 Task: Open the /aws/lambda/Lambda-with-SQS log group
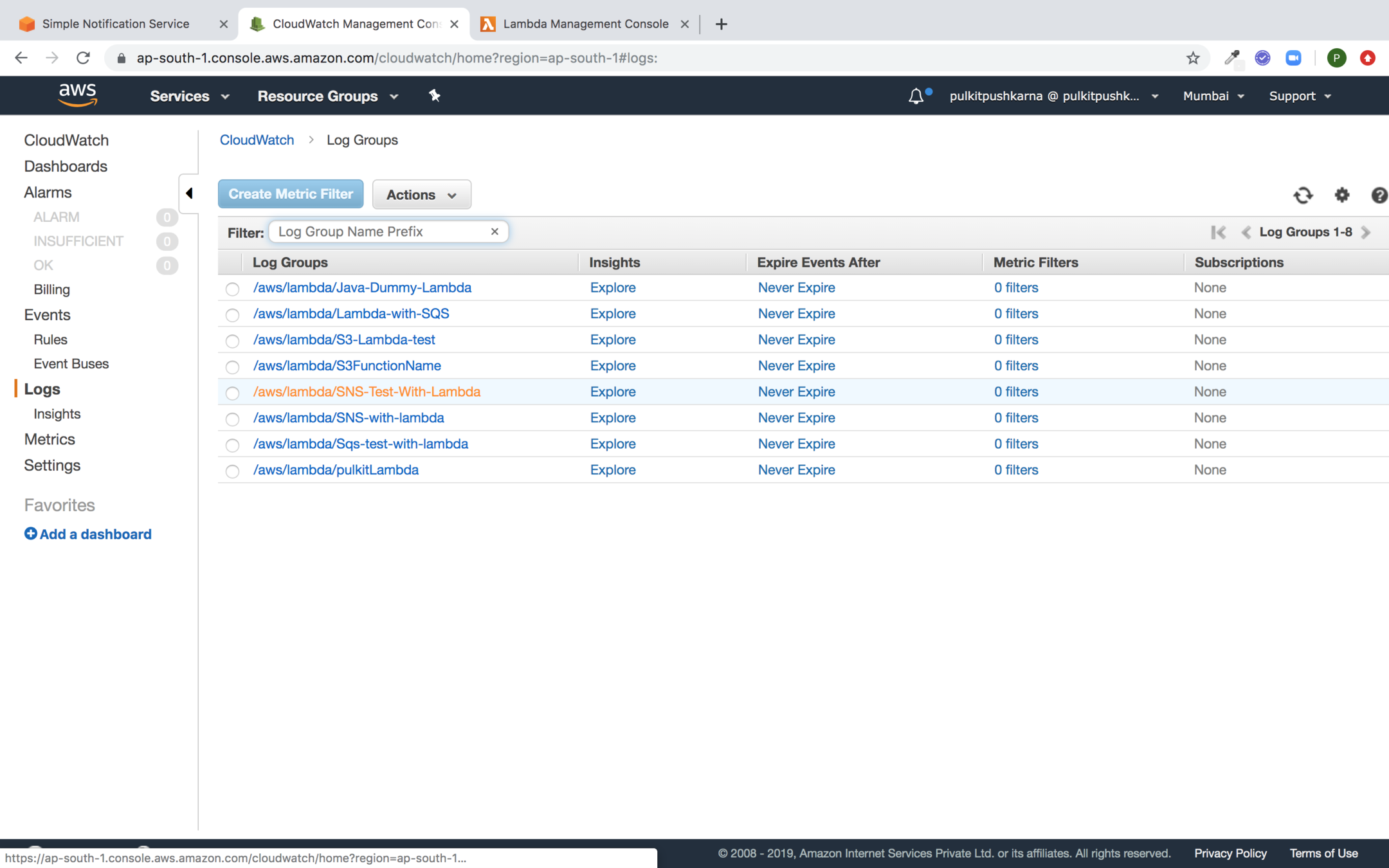pyautogui.click(x=351, y=314)
